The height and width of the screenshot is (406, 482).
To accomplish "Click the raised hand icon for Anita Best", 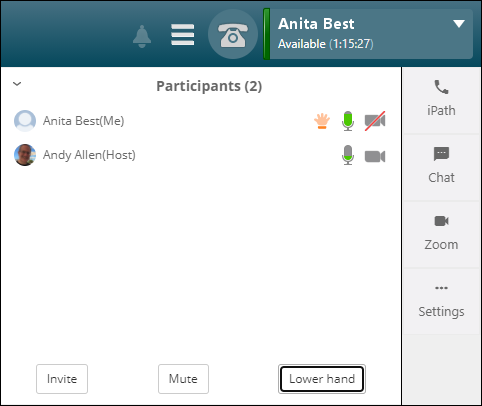I will coord(322,121).
